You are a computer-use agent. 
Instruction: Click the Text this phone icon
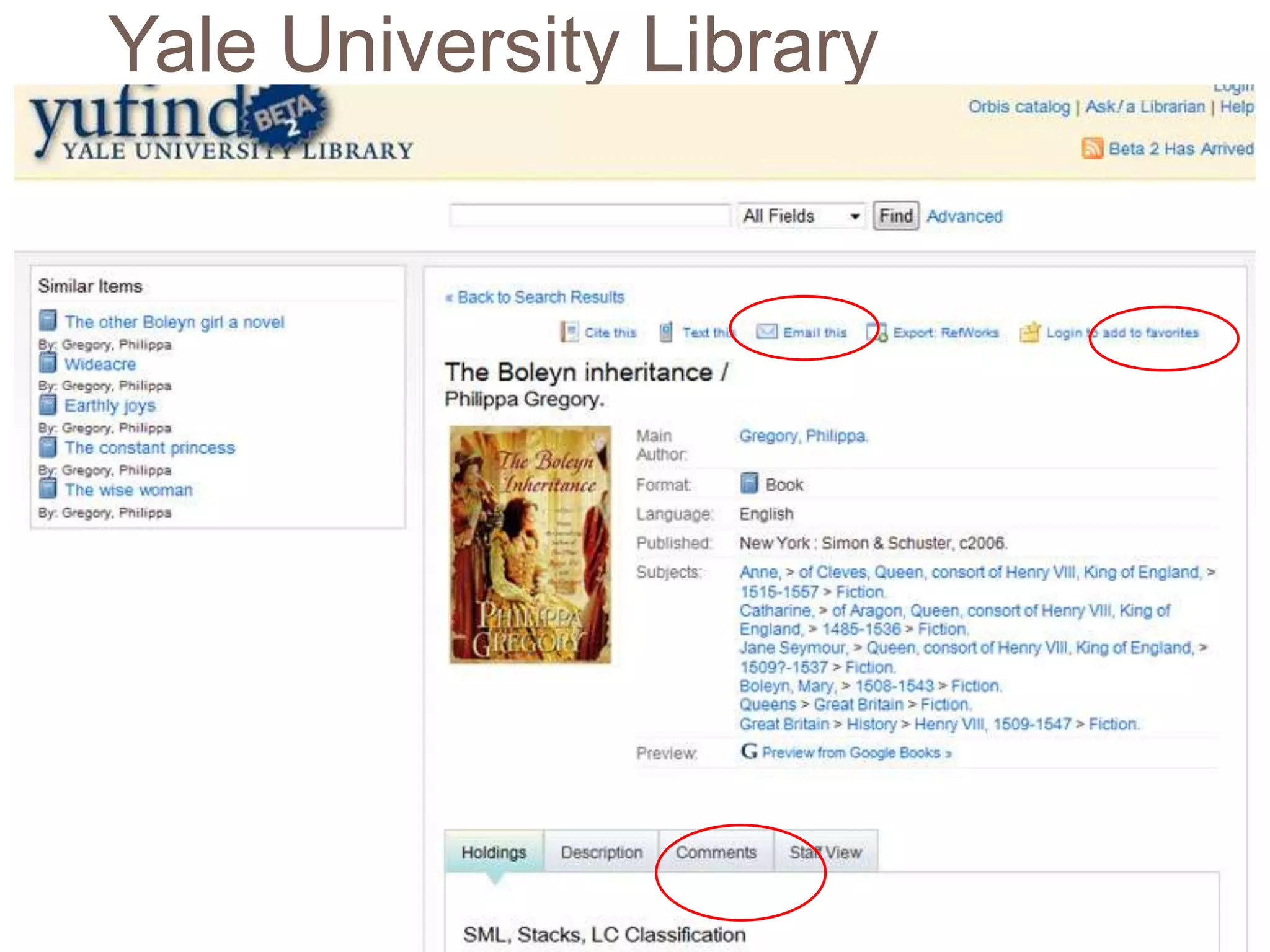(x=665, y=332)
